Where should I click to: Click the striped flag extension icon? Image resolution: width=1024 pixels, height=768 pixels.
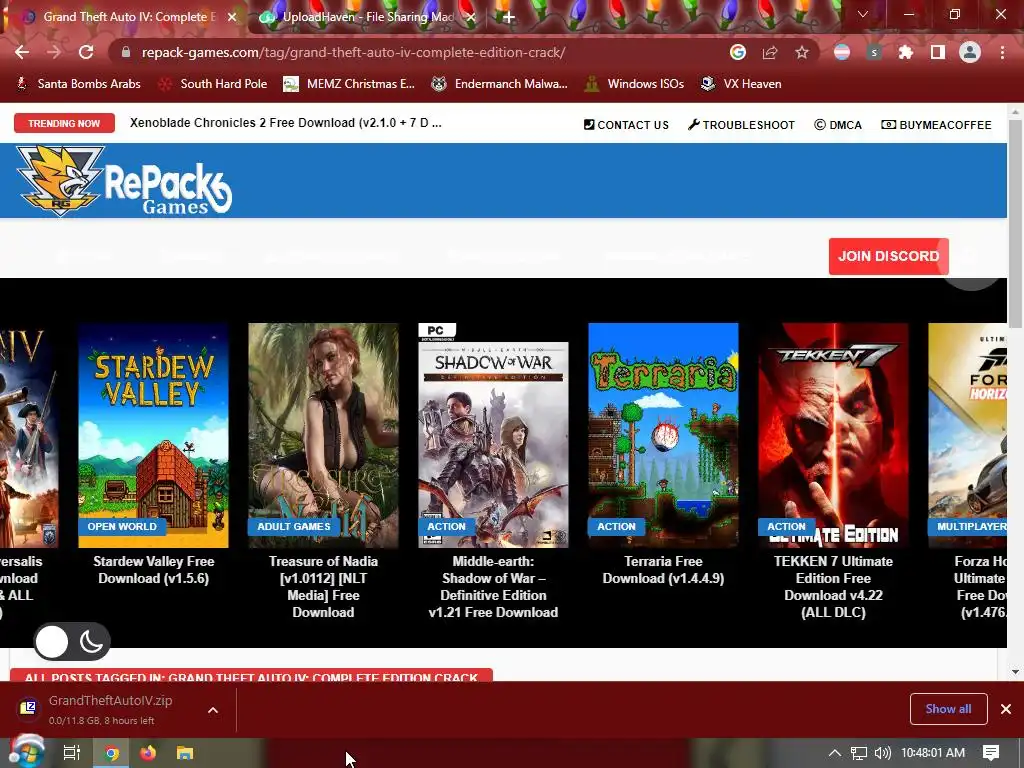click(842, 52)
